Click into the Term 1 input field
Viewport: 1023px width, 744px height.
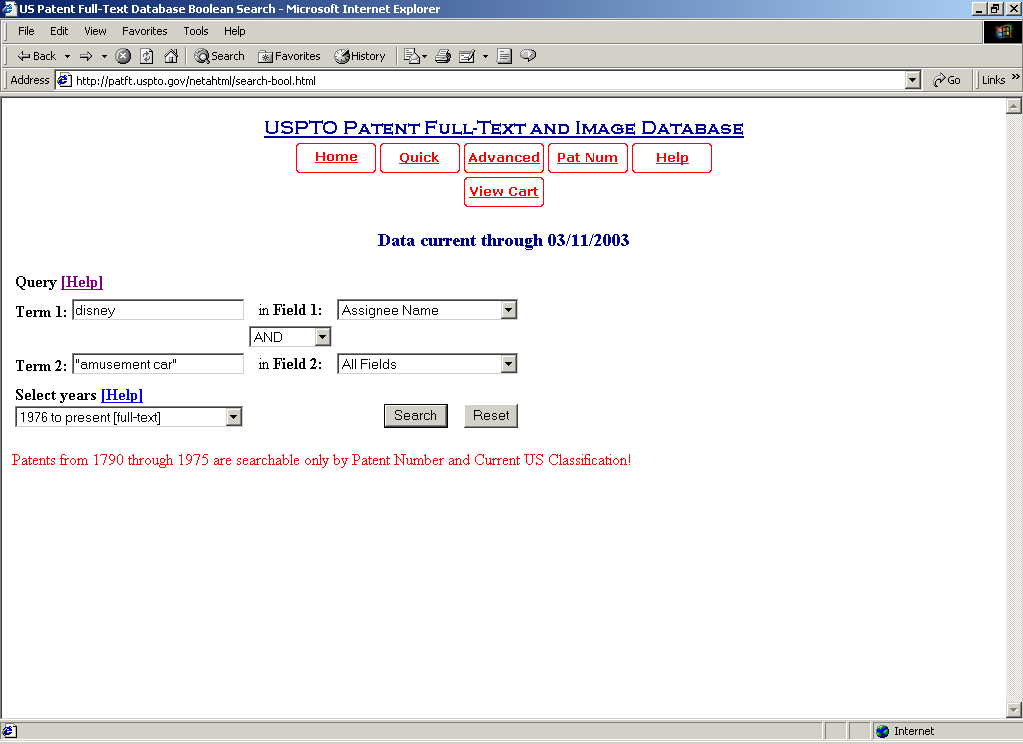click(x=158, y=310)
